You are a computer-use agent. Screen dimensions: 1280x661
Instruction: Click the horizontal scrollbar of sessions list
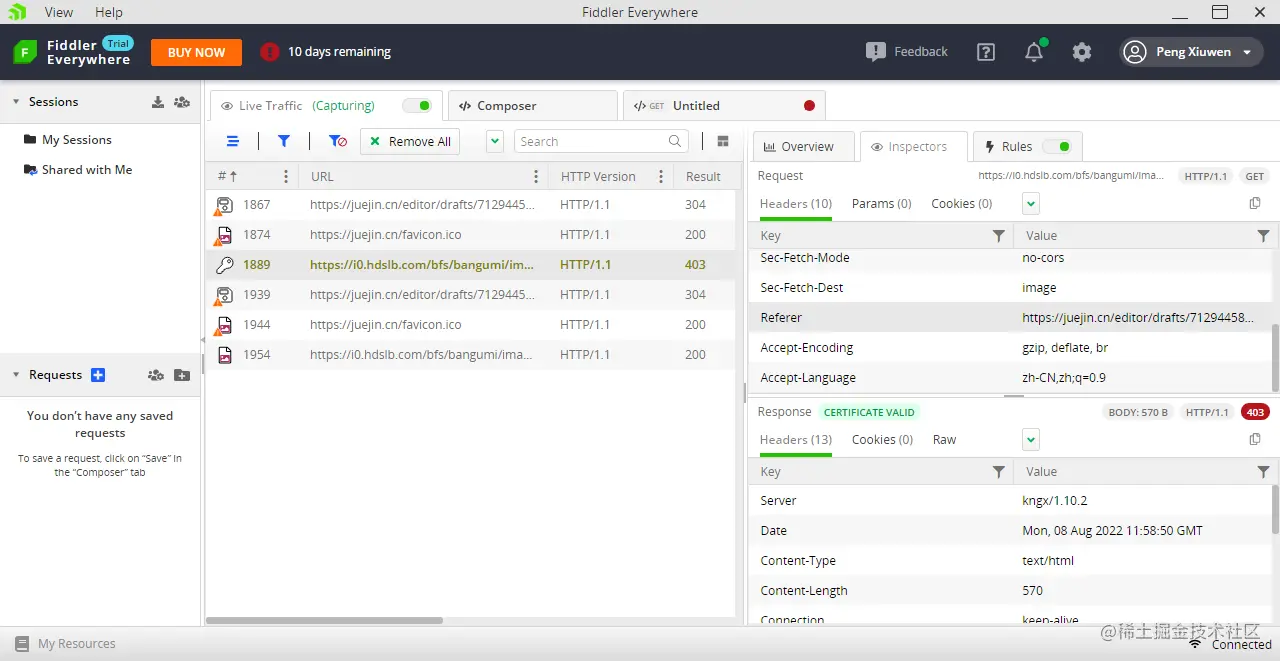coord(325,620)
